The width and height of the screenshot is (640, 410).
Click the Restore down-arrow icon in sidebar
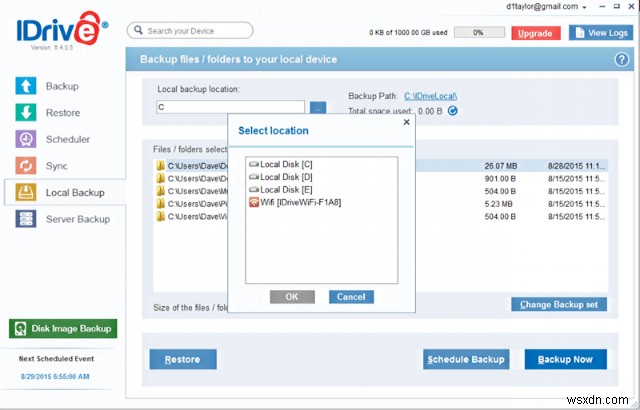point(26,113)
